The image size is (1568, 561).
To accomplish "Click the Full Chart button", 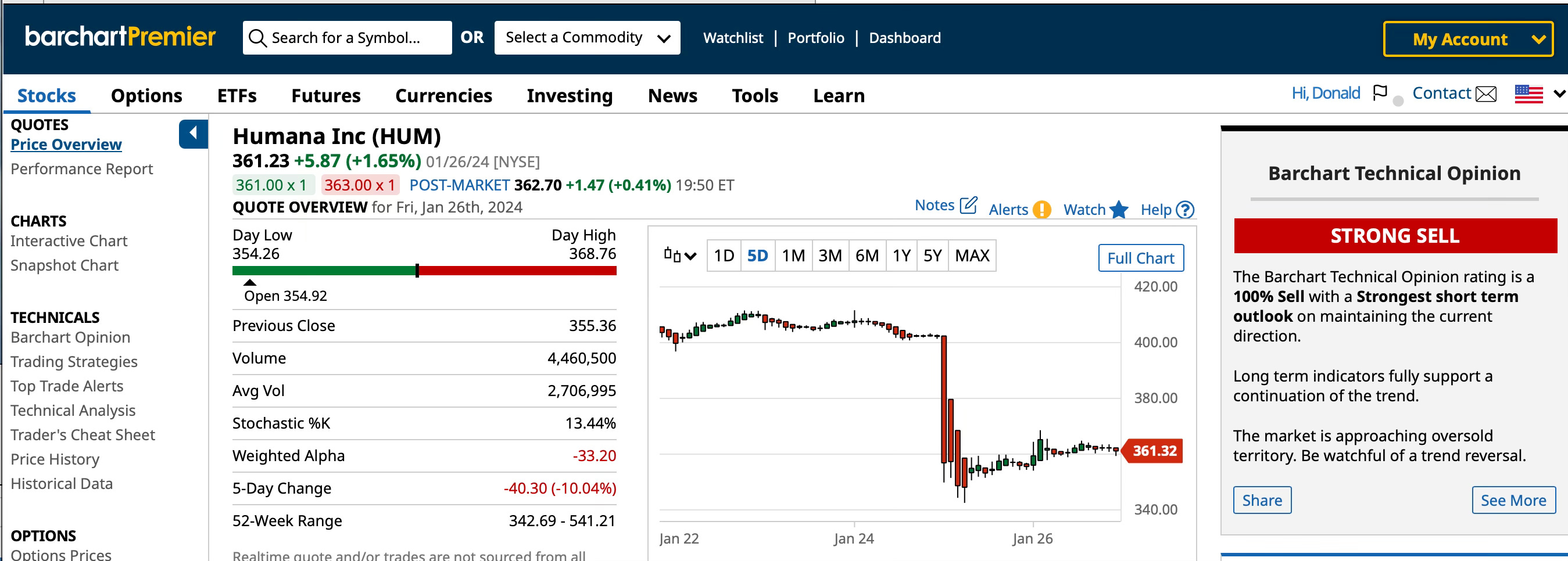I will point(1141,258).
